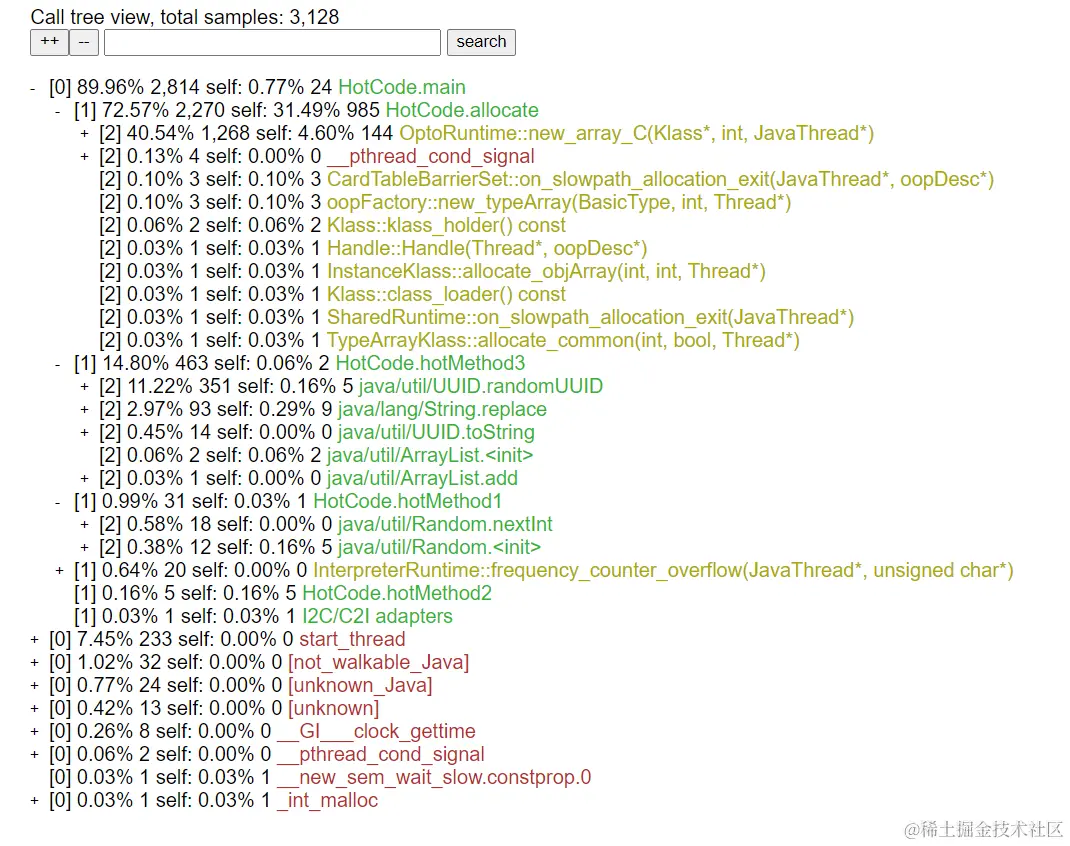Select java/util/UUID.randomUUID entry text
Screen dimensions: 1070x846
(480, 386)
